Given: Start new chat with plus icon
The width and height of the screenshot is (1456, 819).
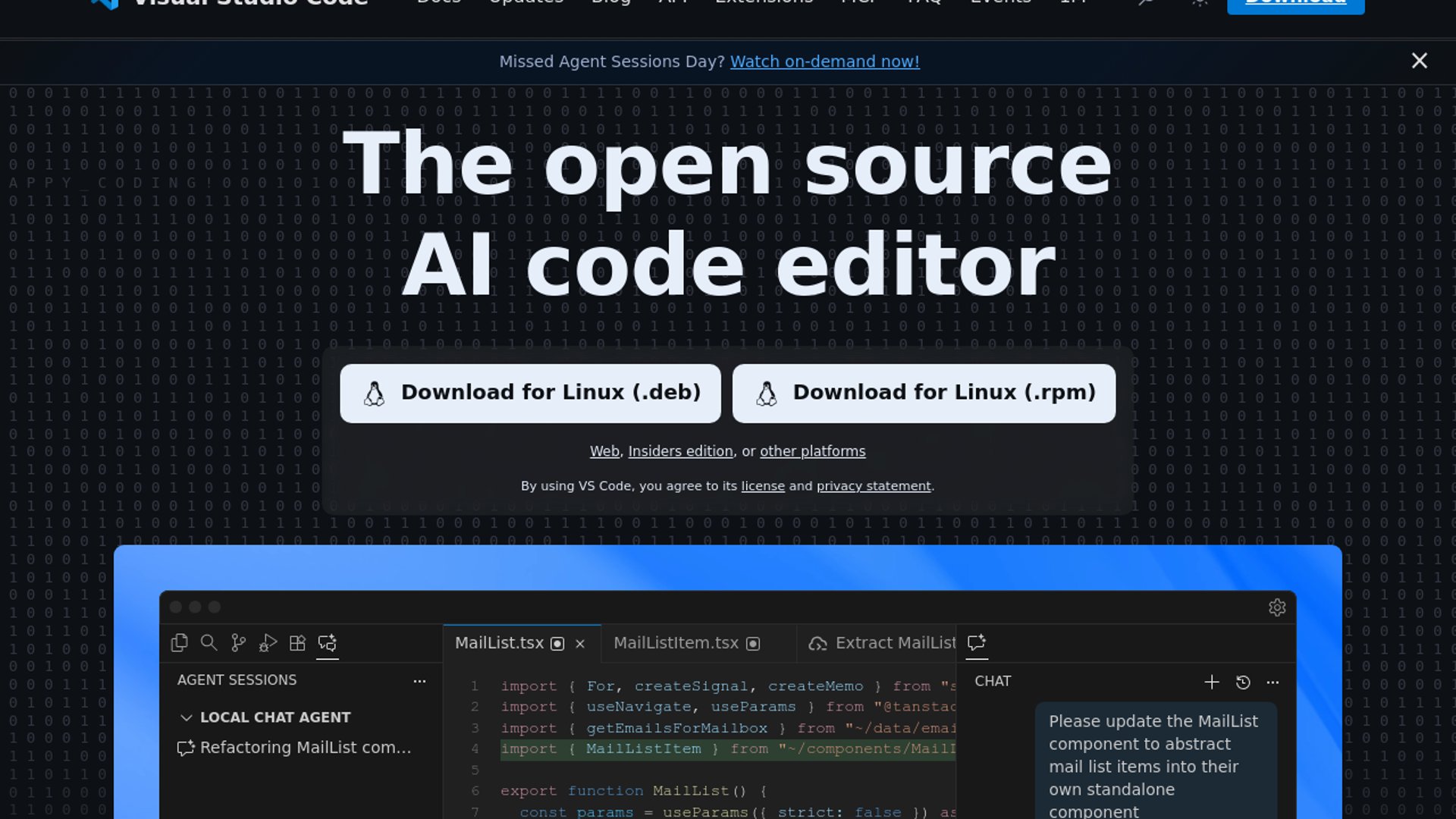Looking at the screenshot, I should click(1212, 682).
